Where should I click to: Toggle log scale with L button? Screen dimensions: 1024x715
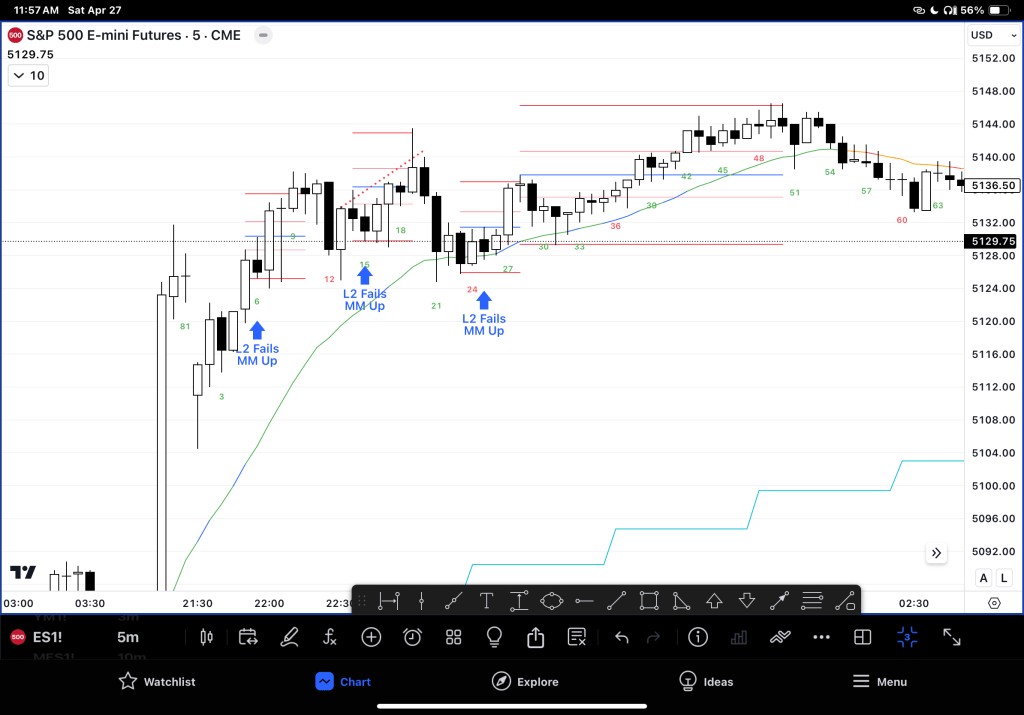[x=1003, y=578]
